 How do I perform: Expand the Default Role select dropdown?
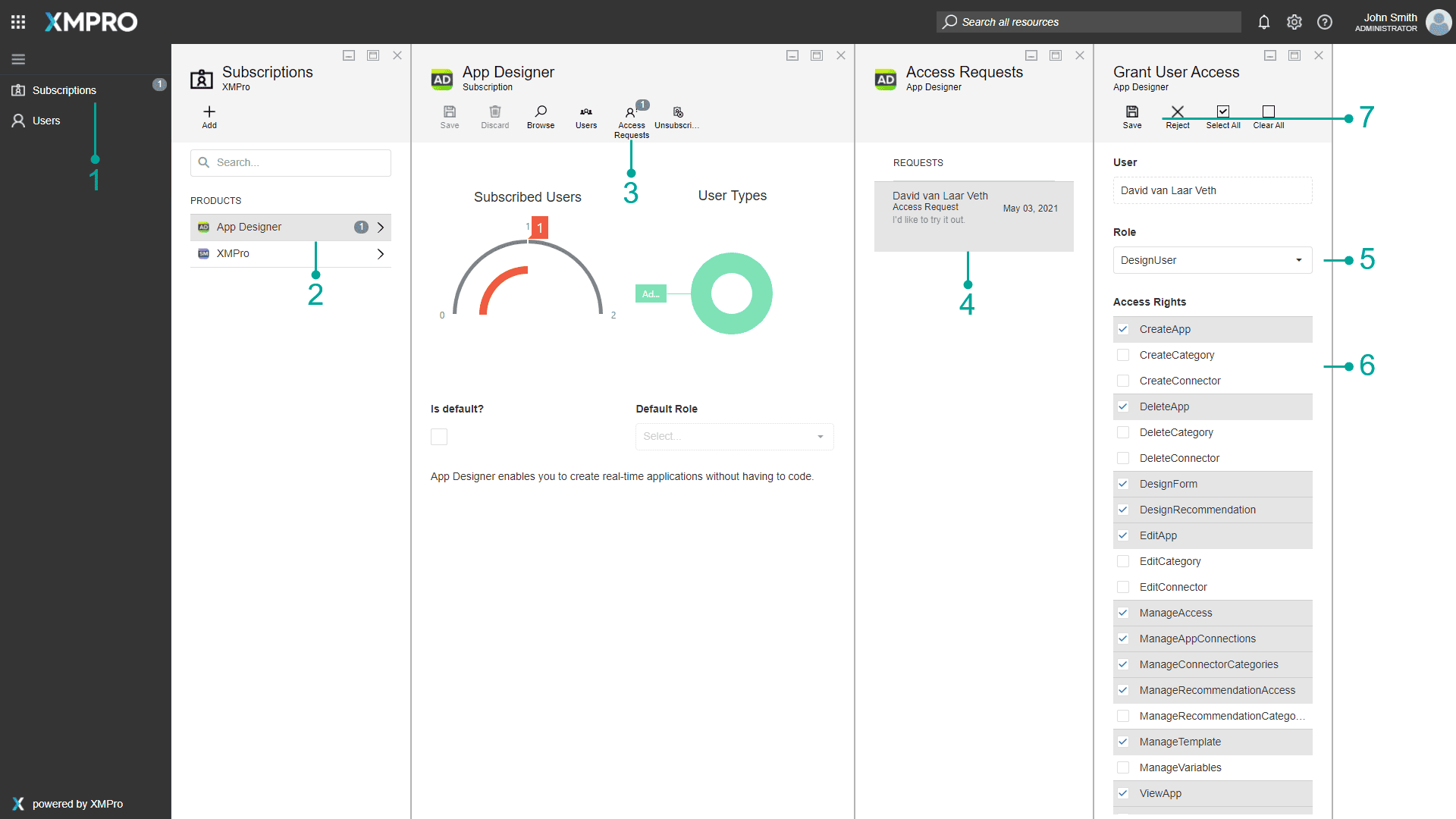[x=734, y=437]
